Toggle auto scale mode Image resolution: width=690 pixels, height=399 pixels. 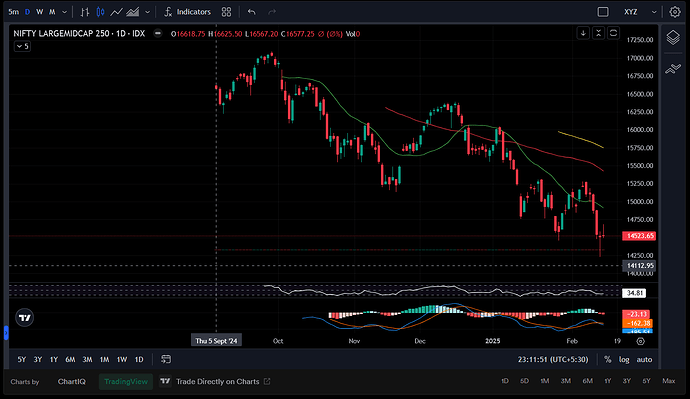click(x=644, y=359)
